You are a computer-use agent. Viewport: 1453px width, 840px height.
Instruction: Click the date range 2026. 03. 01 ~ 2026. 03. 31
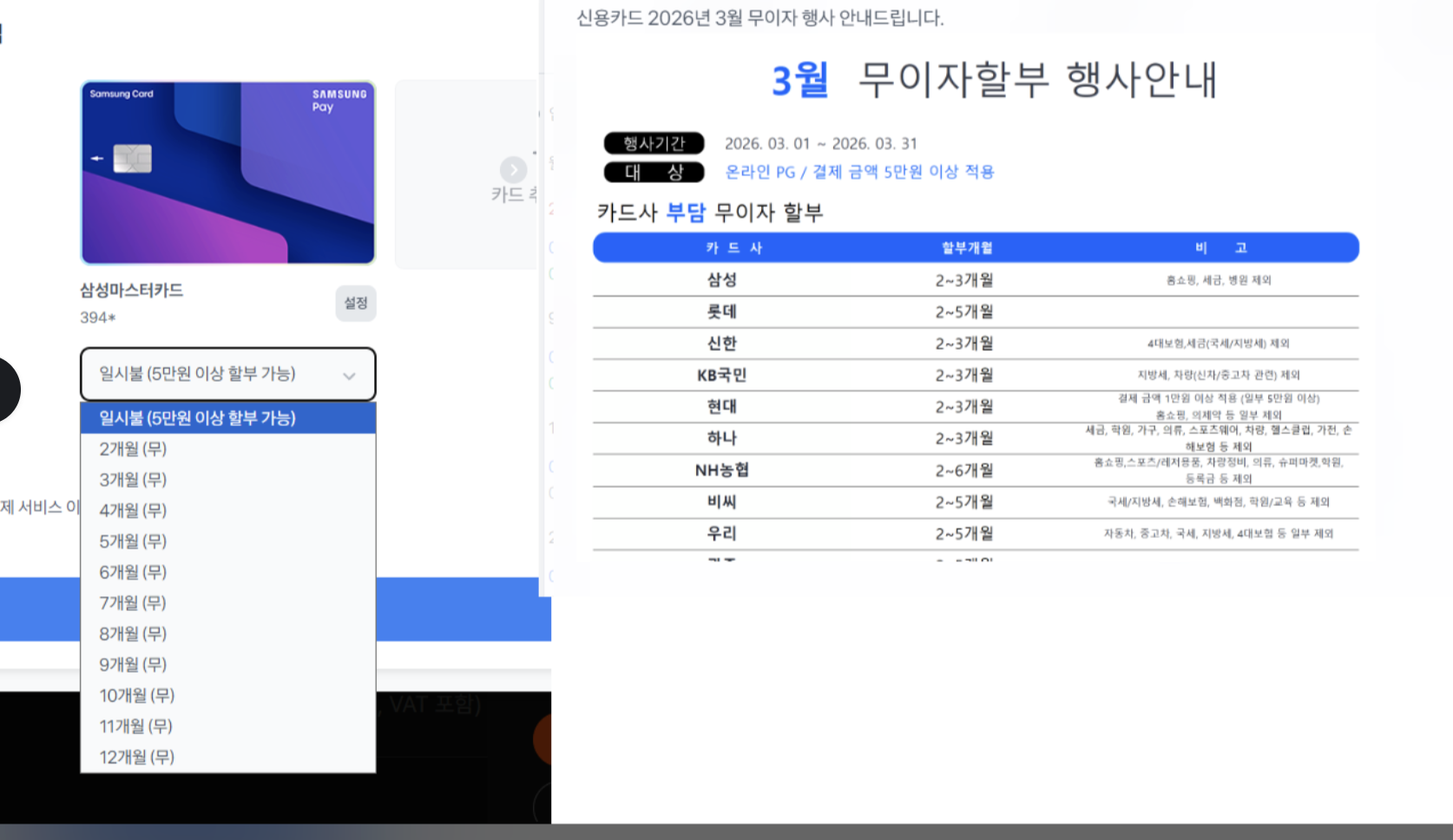(821, 144)
